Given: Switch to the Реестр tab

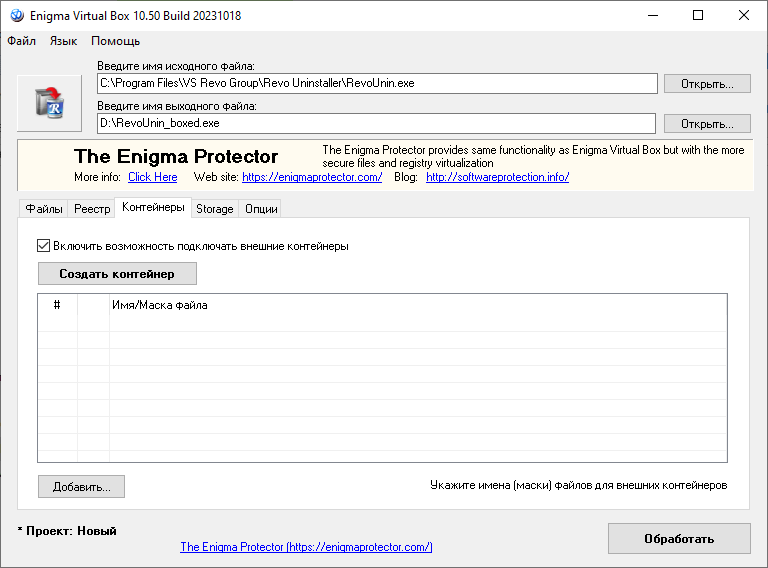Looking at the screenshot, I should pos(92,209).
